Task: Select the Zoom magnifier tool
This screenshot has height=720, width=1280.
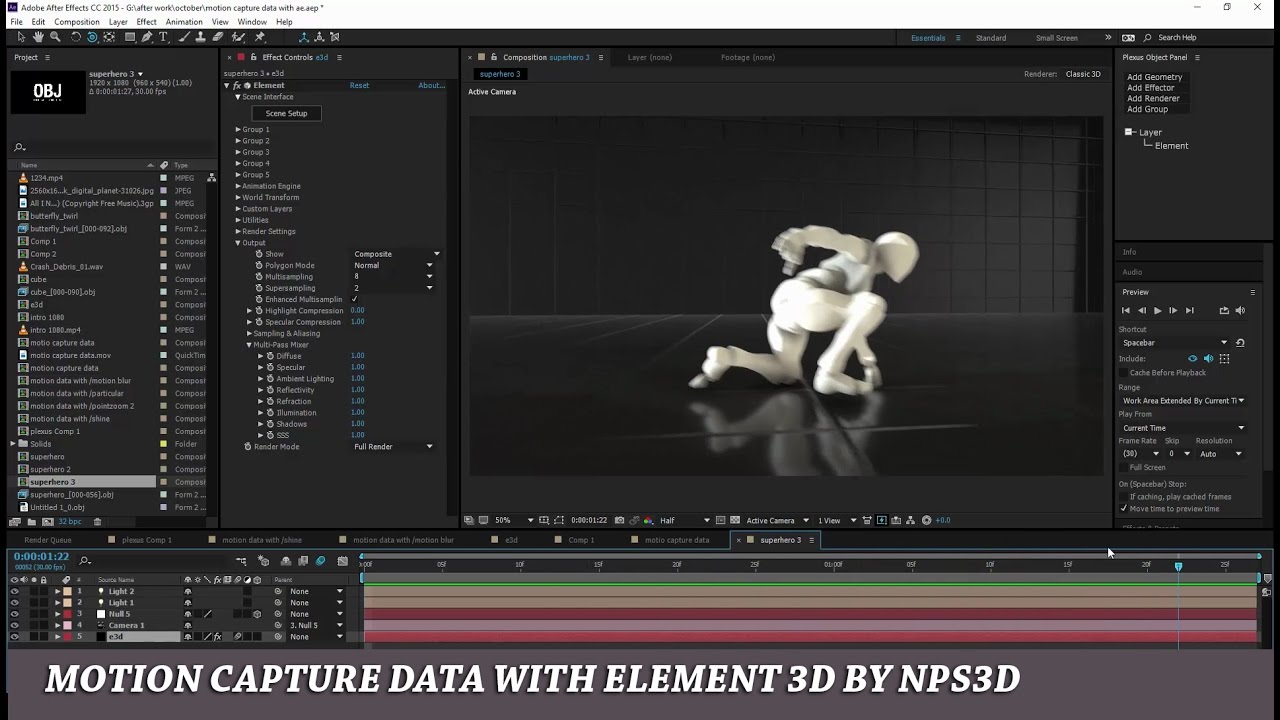Action: (x=55, y=37)
